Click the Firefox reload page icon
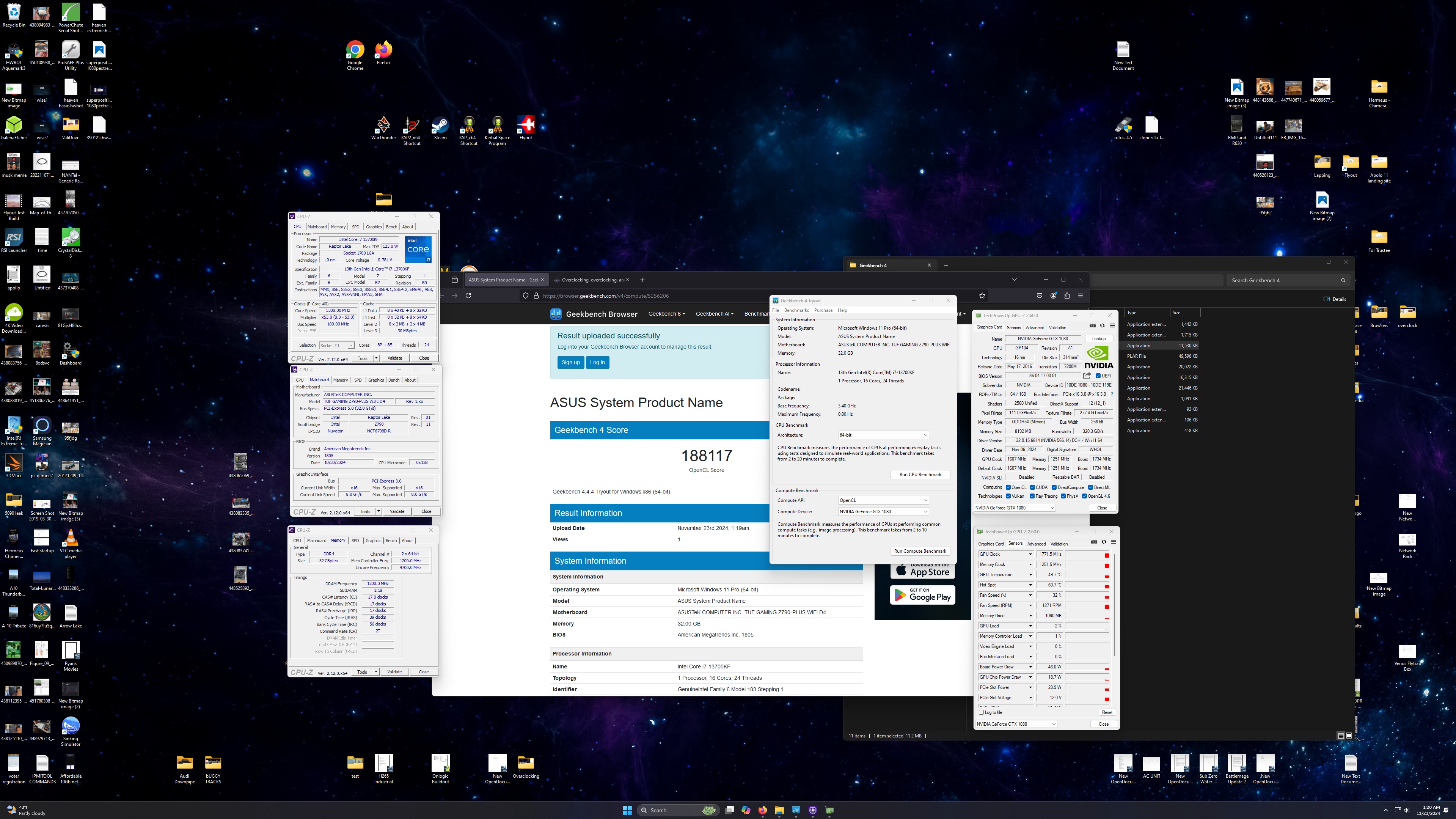The height and width of the screenshot is (819, 1456). 468,296
